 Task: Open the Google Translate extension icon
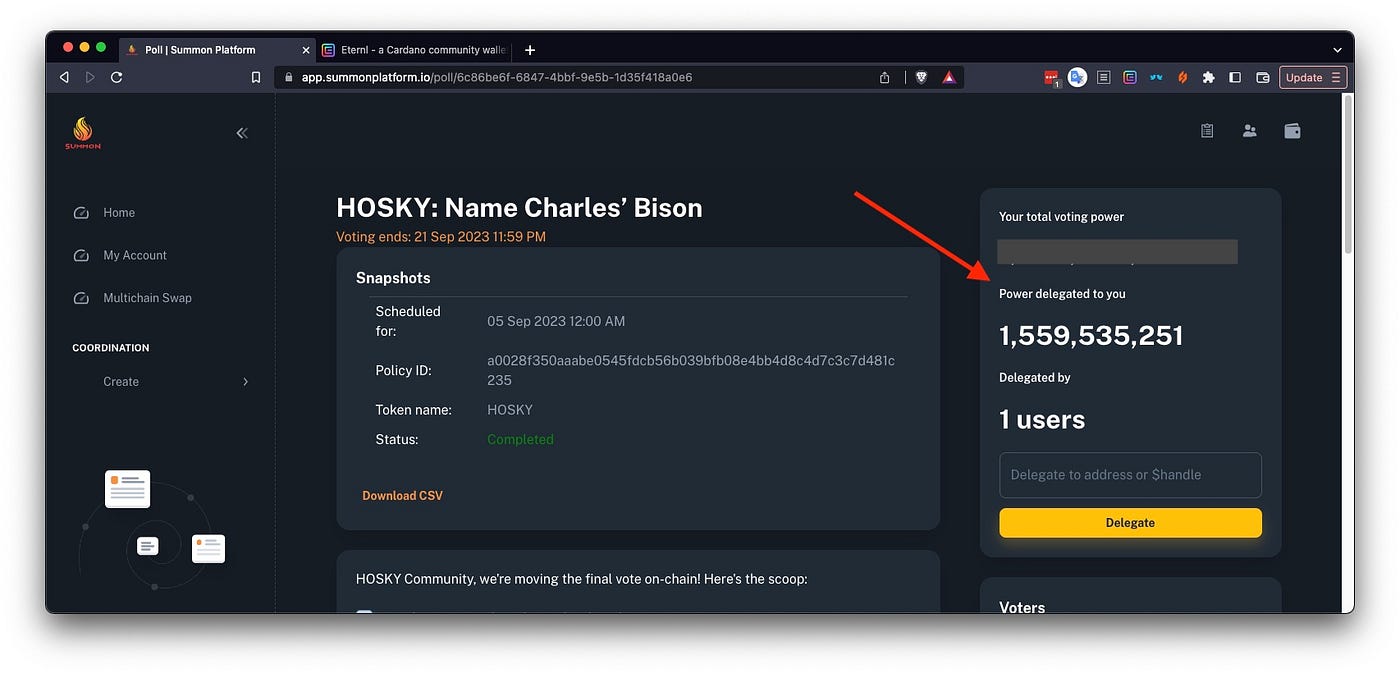[1077, 77]
